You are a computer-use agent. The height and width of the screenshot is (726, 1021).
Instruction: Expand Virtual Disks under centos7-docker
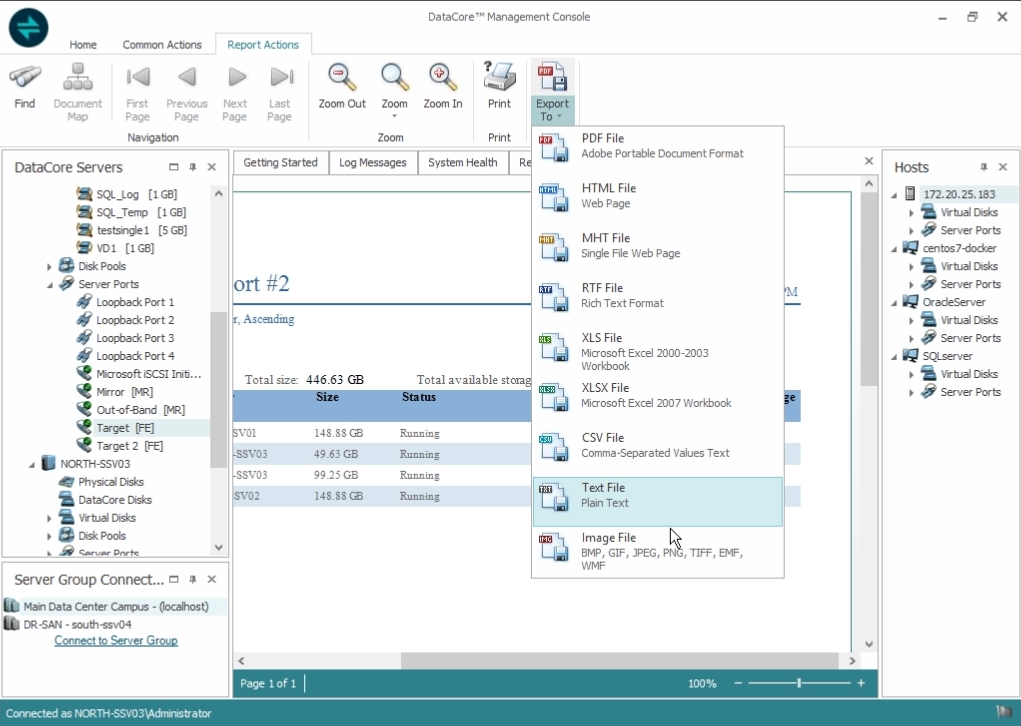click(912, 266)
